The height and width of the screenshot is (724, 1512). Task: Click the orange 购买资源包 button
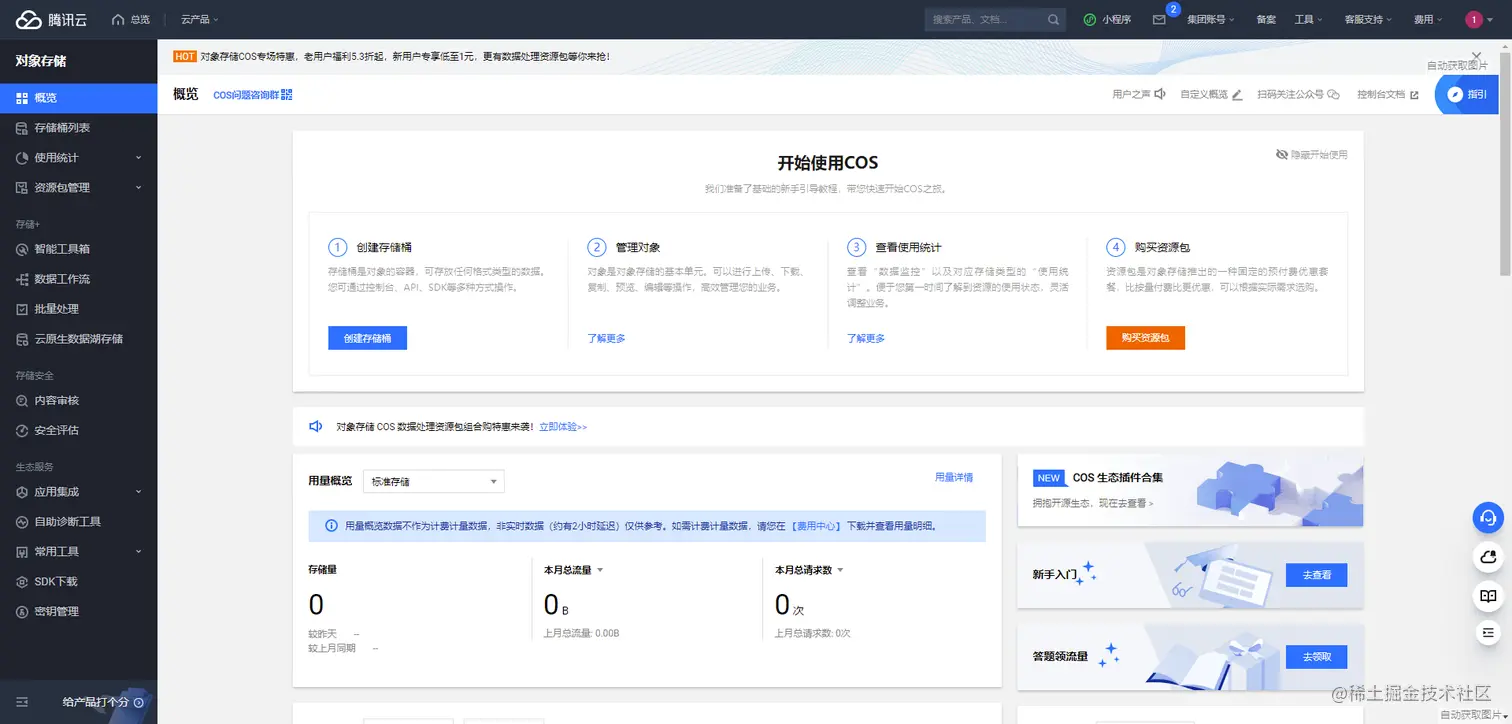(1145, 338)
